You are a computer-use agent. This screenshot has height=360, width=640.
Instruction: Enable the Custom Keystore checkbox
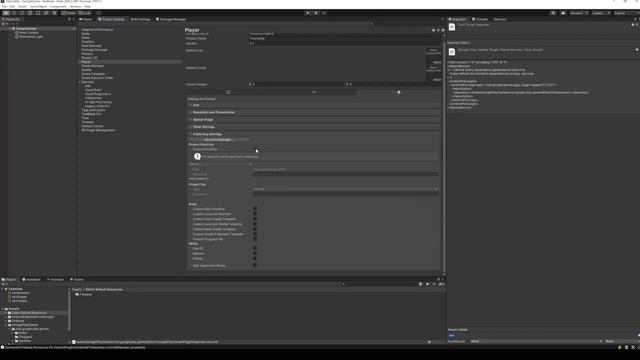[255, 149]
